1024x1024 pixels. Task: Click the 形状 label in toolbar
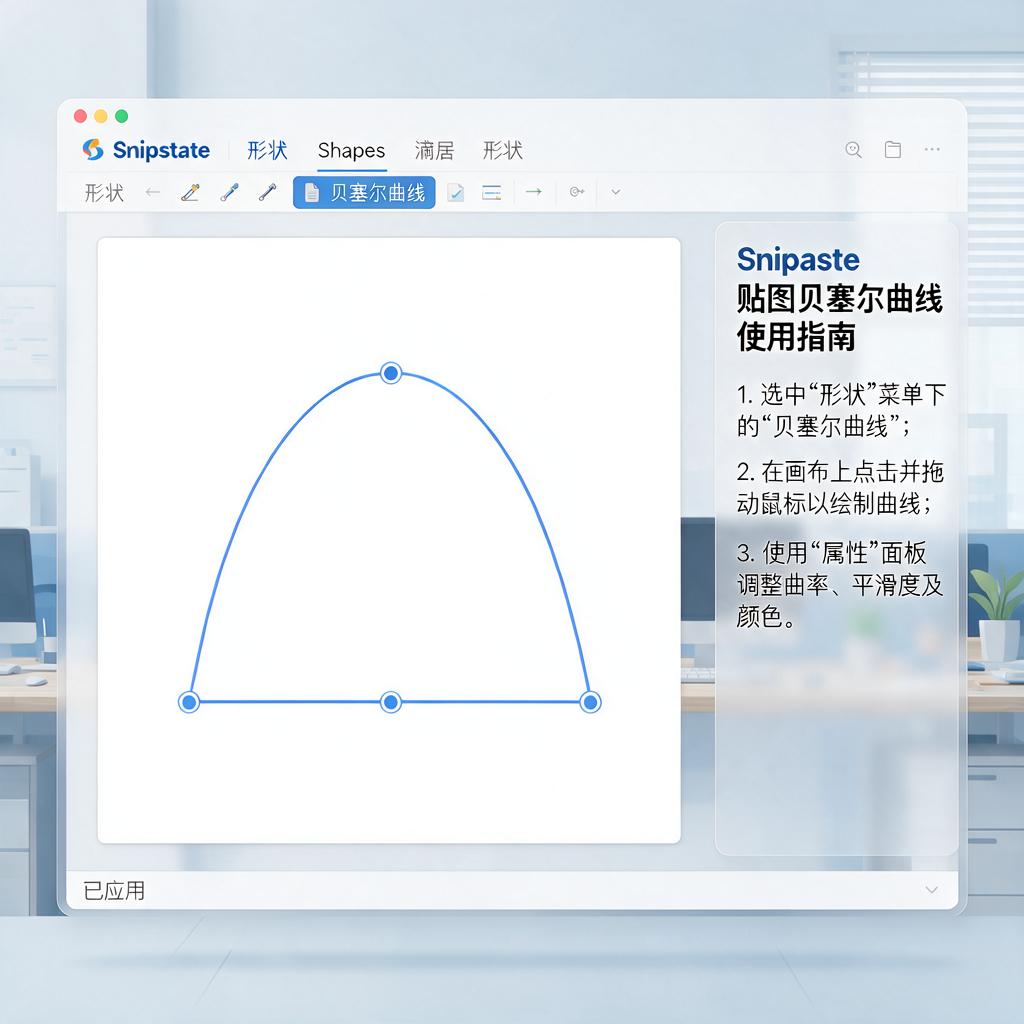tap(104, 193)
